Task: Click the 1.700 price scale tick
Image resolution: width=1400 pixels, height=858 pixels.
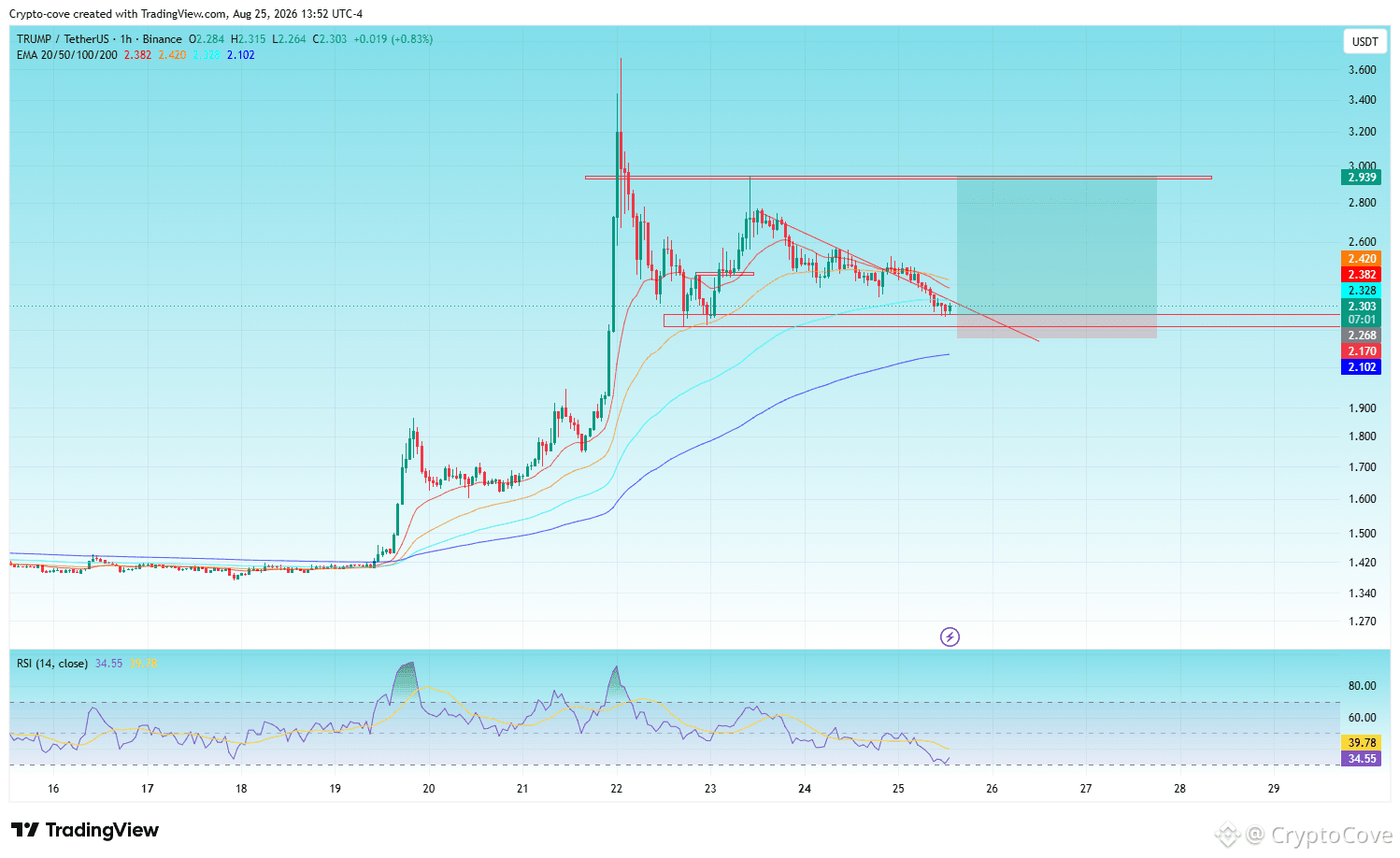Action: point(1362,467)
